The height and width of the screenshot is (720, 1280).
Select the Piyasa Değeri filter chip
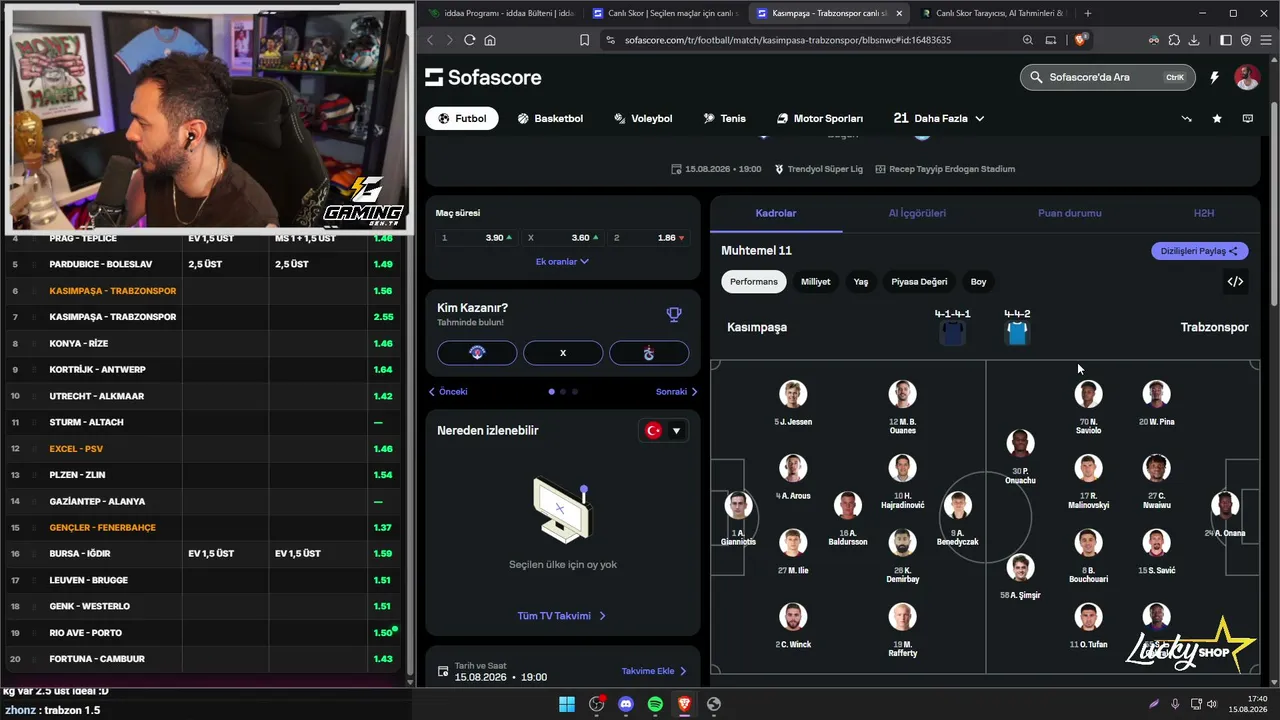point(920,282)
